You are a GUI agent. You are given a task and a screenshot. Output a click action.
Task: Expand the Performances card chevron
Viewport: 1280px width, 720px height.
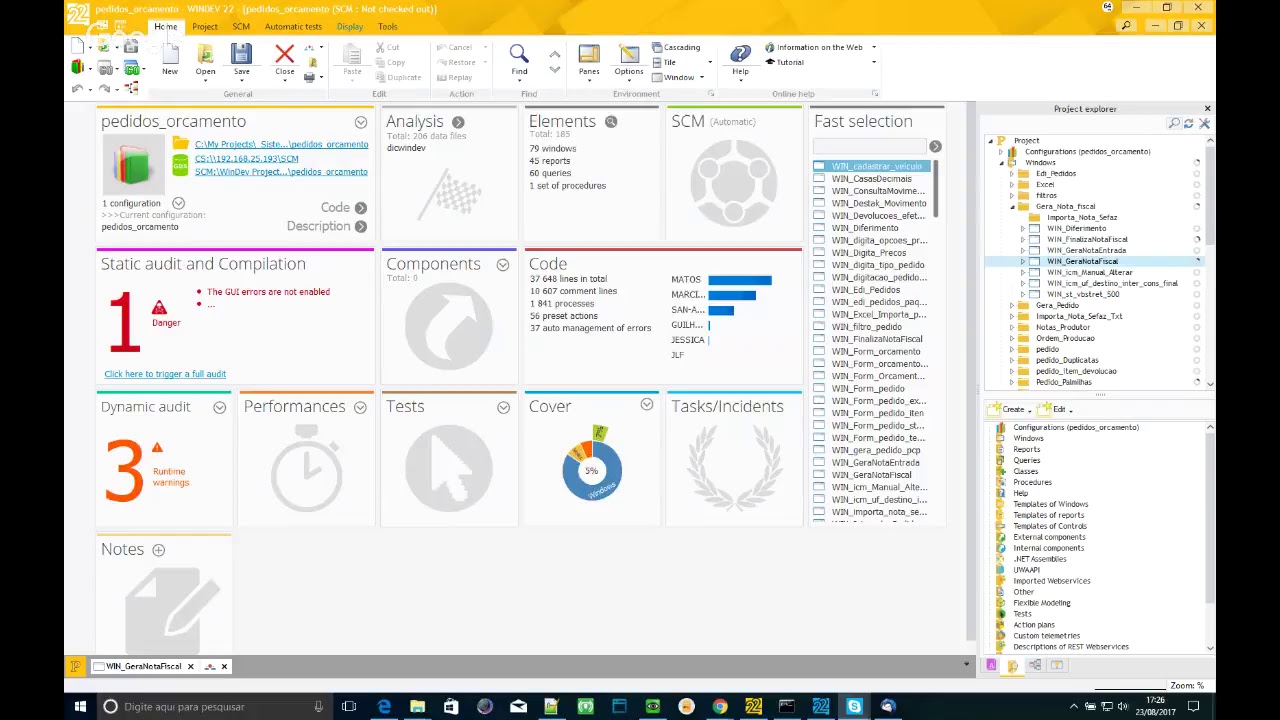(x=360, y=407)
